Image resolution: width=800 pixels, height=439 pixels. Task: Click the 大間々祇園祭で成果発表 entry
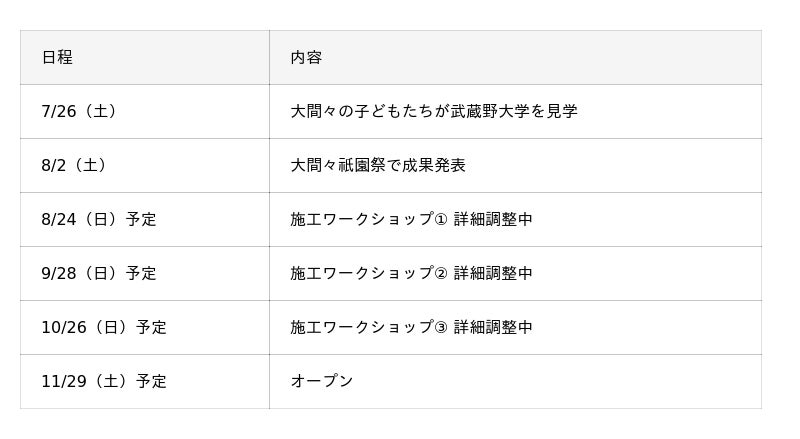(x=378, y=166)
